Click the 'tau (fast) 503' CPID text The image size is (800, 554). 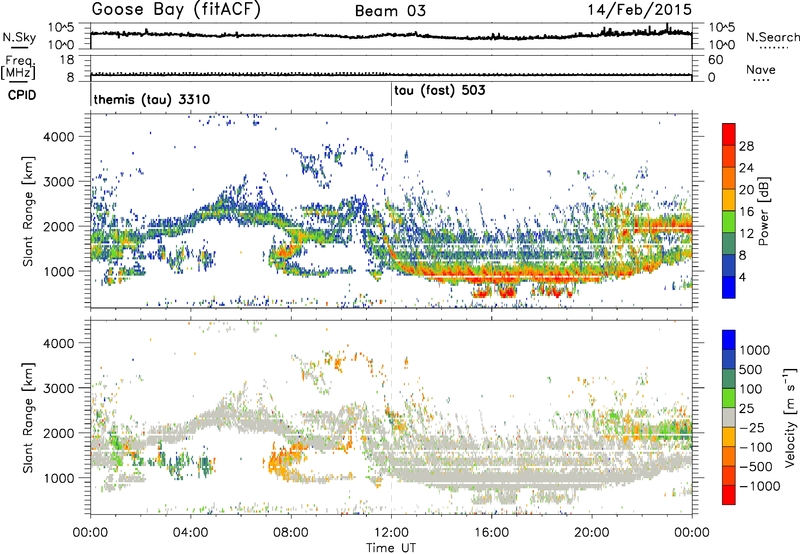(x=440, y=91)
